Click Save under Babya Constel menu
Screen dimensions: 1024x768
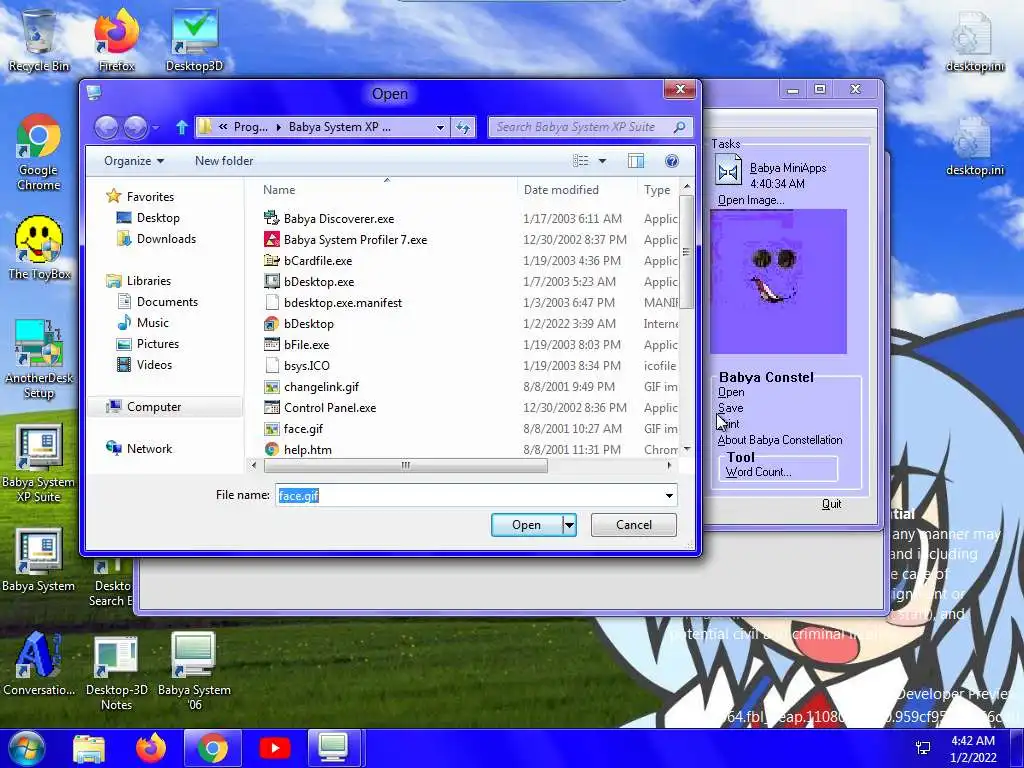click(730, 408)
